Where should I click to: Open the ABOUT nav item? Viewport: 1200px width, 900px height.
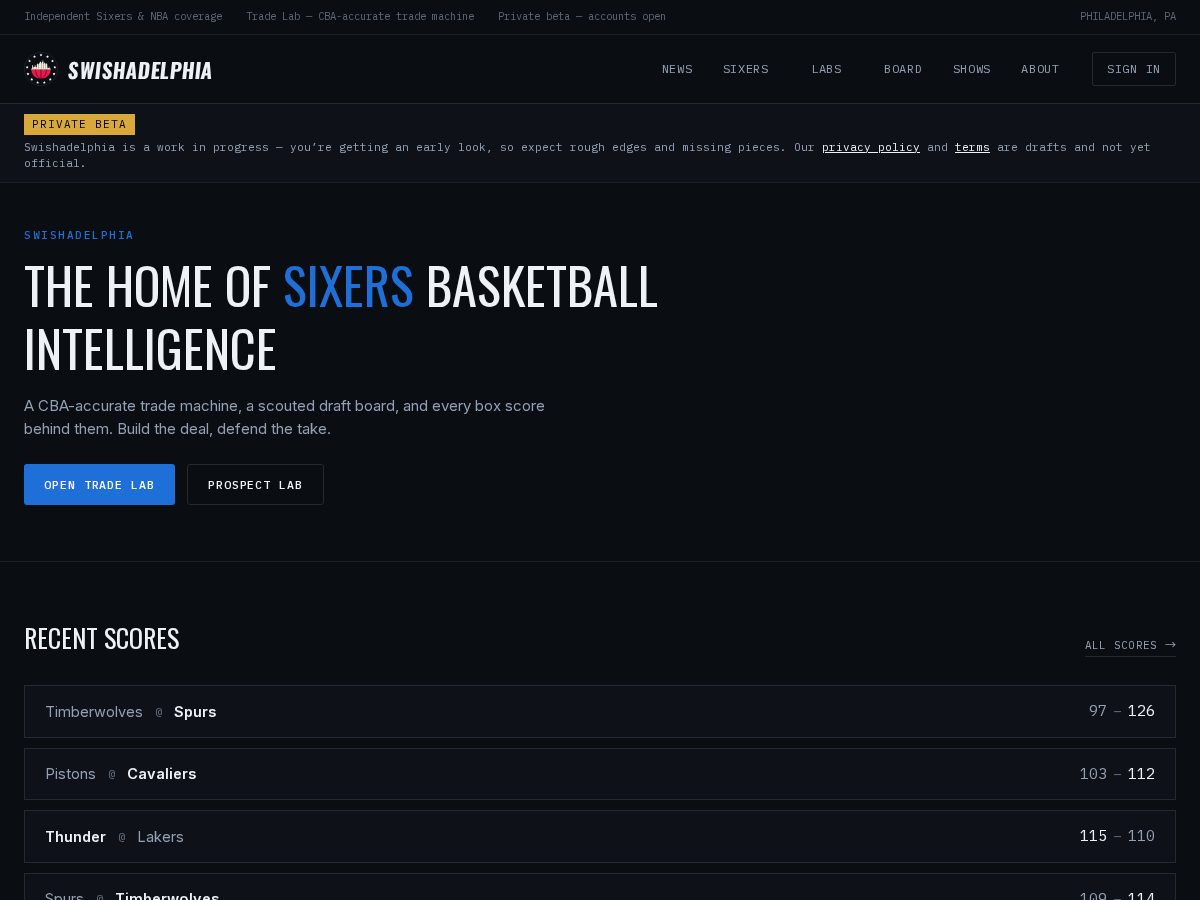pyautogui.click(x=1040, y=69)
